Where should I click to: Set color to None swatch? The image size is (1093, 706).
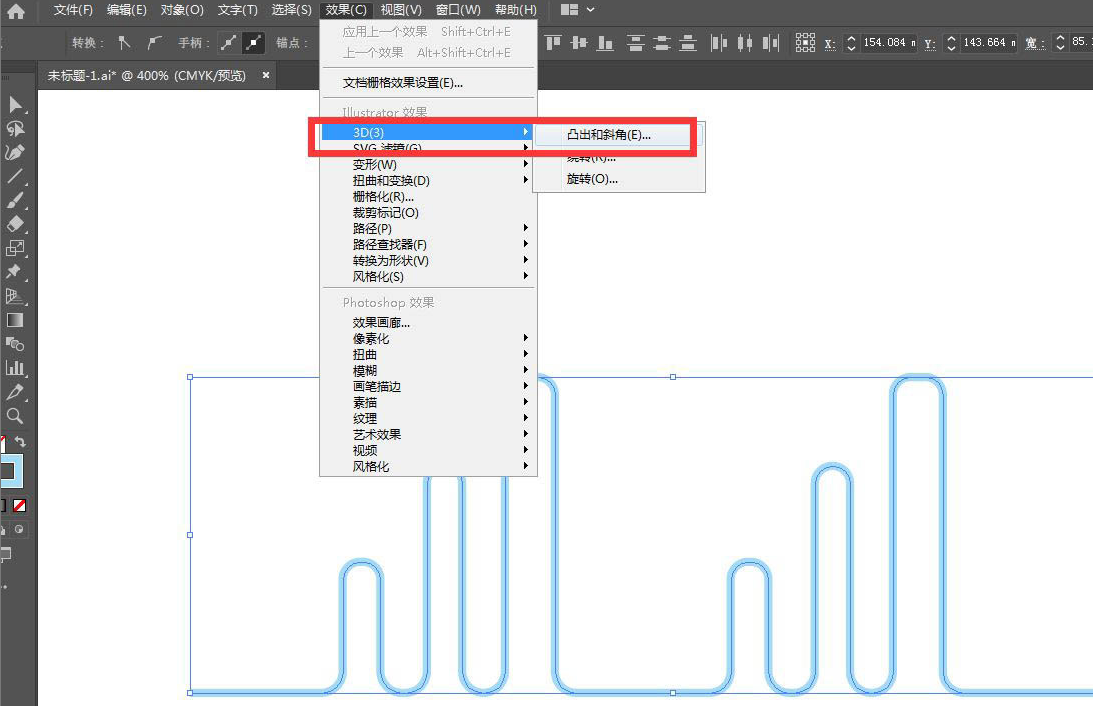pos(20,505)
